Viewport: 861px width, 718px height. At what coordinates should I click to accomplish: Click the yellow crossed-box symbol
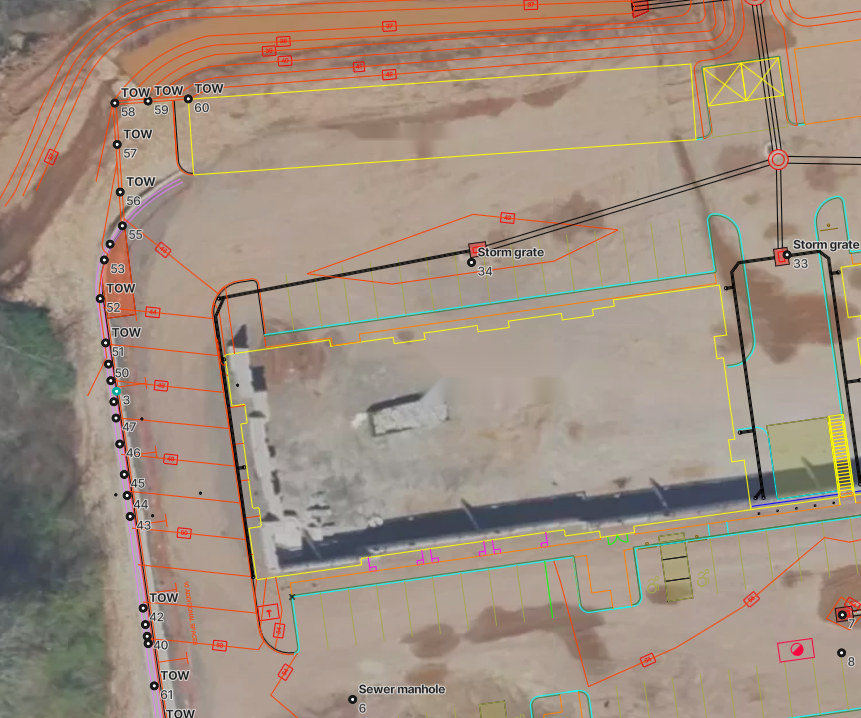(742, 82)
